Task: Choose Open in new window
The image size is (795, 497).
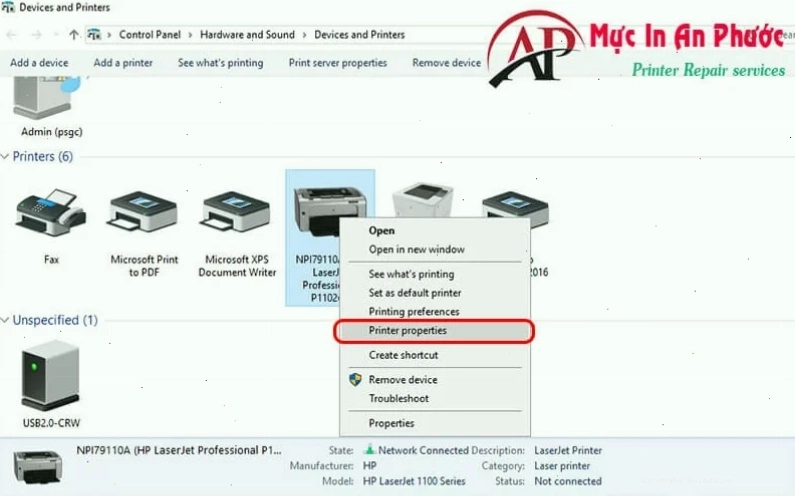Action: tap(435, 250)
